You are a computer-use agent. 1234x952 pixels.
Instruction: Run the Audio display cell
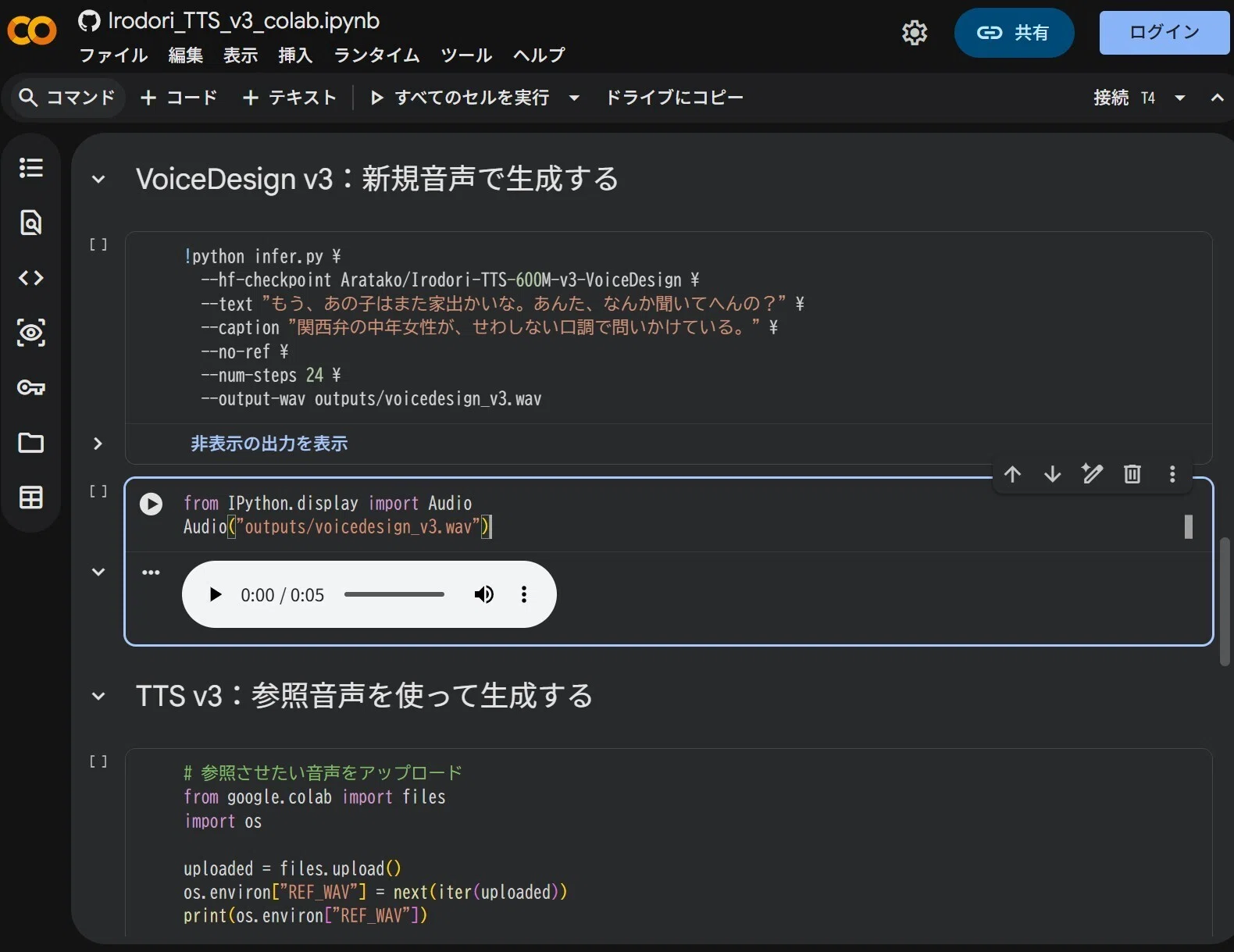point(151,504)
